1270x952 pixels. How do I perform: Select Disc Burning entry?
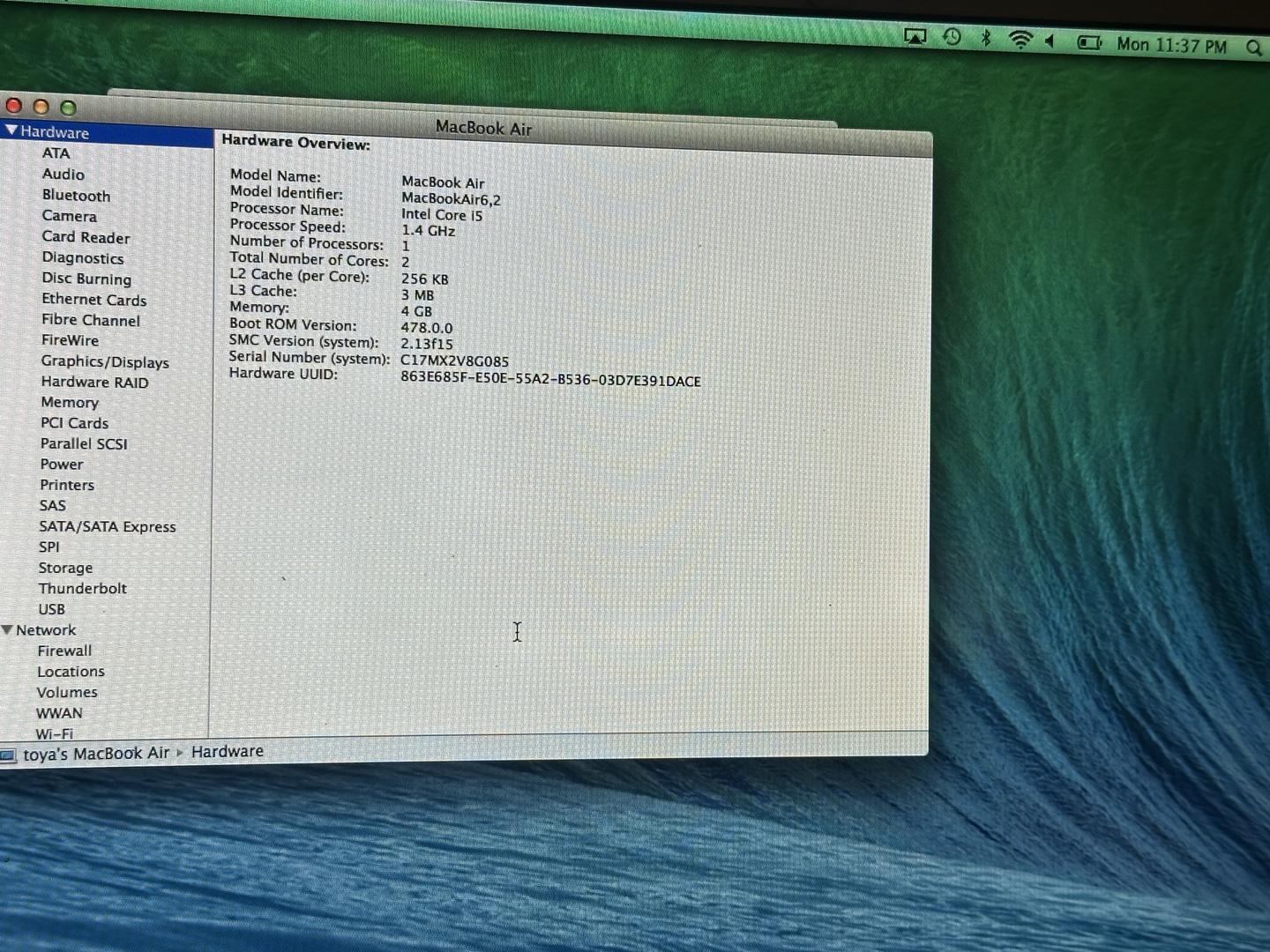[86, 279]
